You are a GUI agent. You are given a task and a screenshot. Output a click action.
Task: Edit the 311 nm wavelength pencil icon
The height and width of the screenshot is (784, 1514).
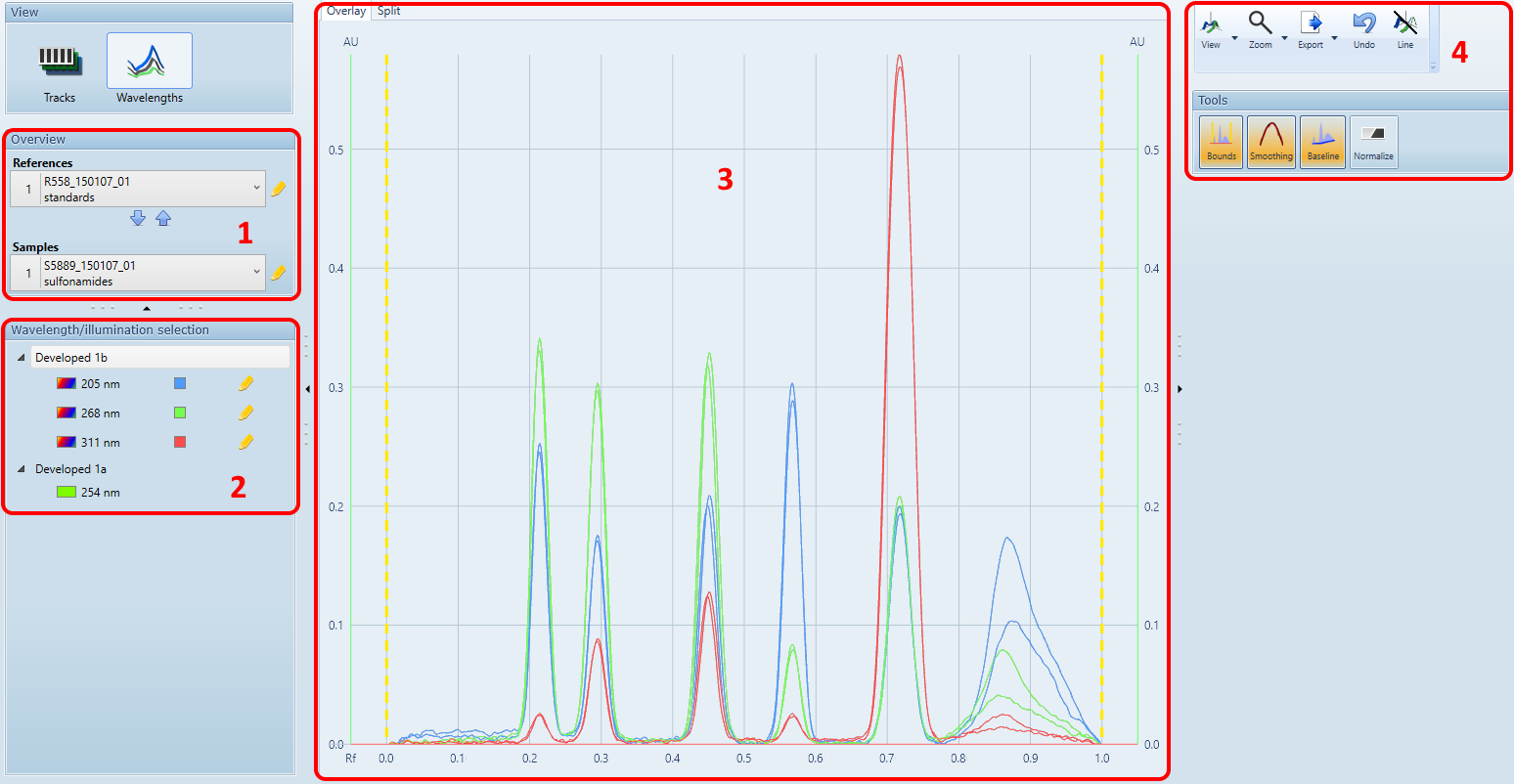(246, 442)
